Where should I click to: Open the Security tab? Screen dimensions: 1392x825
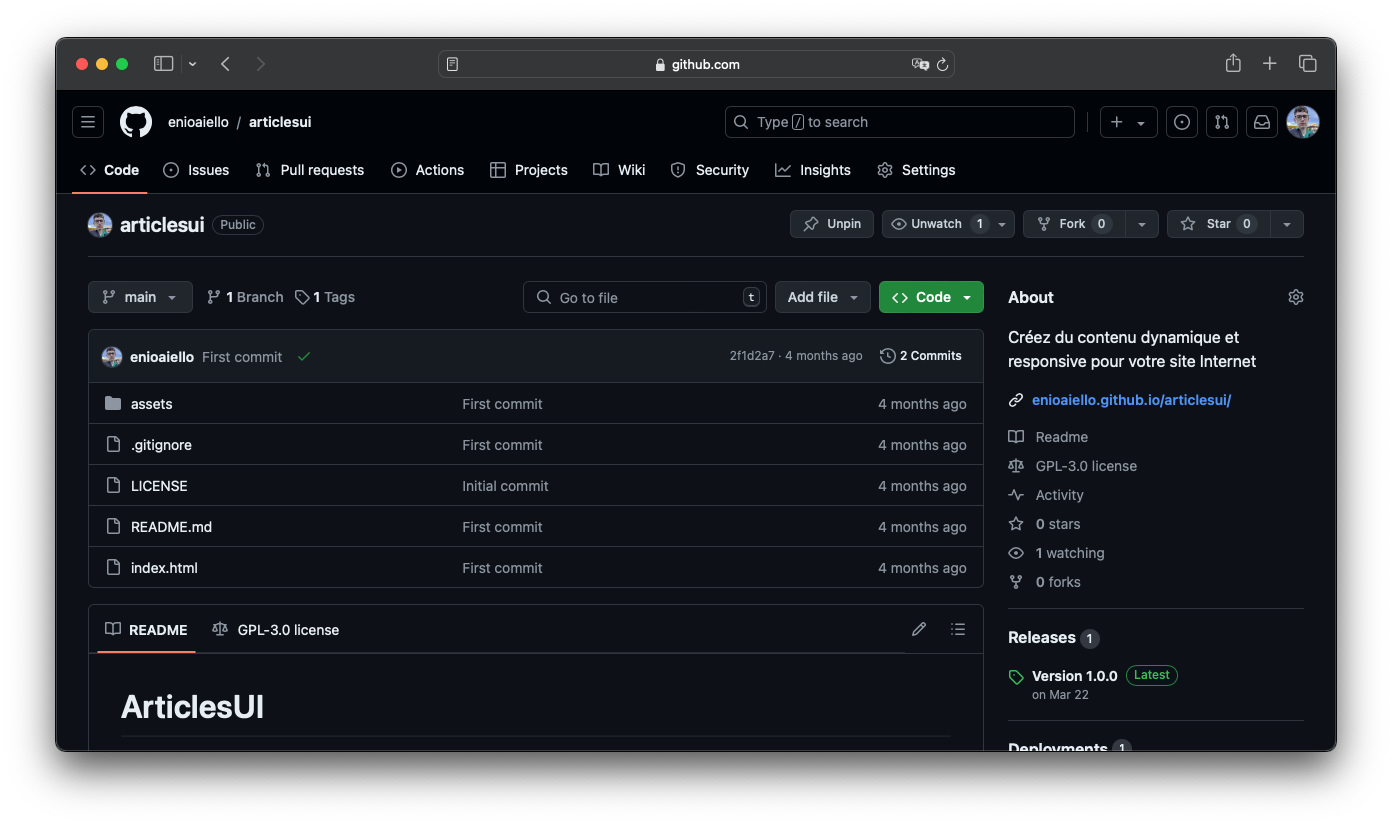click(710, 170)
